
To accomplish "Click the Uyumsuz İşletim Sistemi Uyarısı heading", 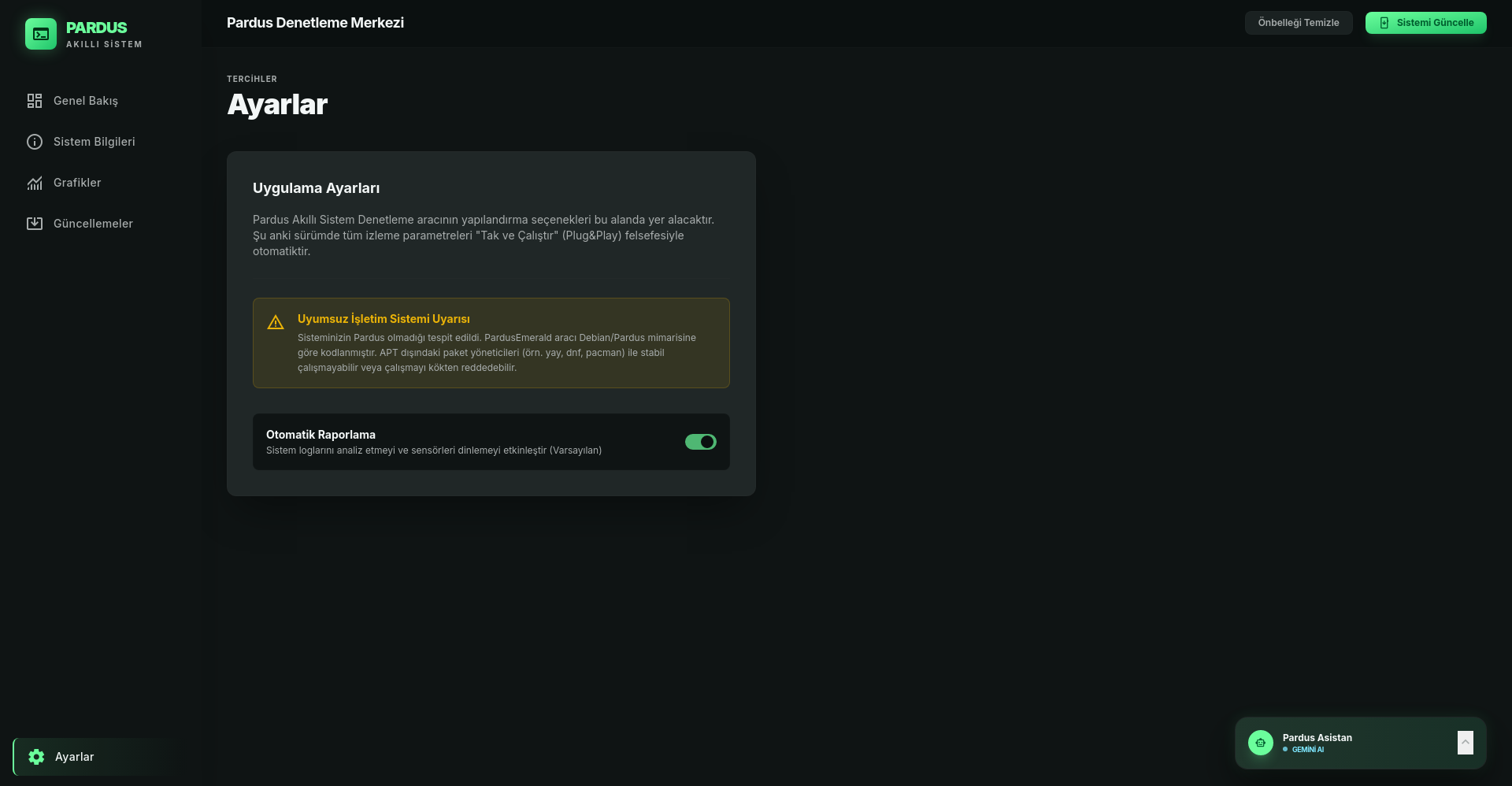I will click(384, 319).
